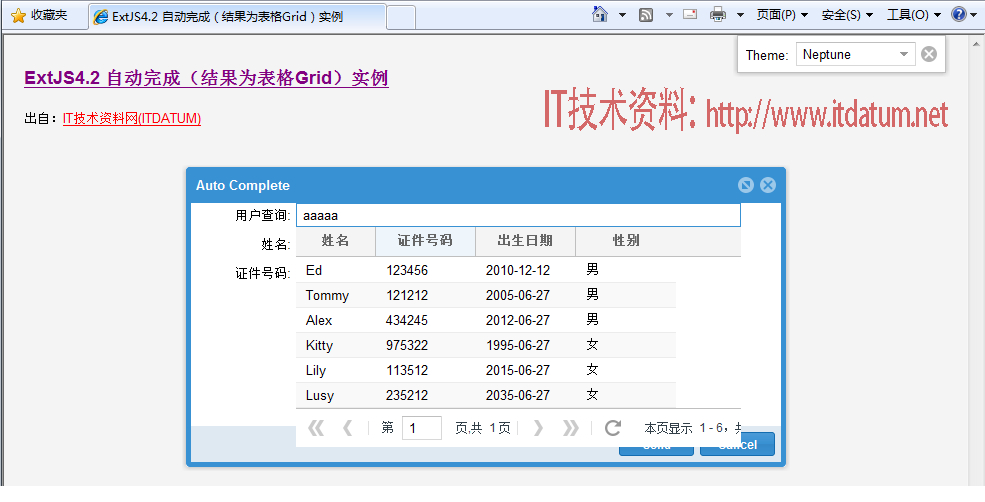Screen dimensions: 985x502
Task: Expand the Print dropdown arrow
Action: tap(740, 15)
